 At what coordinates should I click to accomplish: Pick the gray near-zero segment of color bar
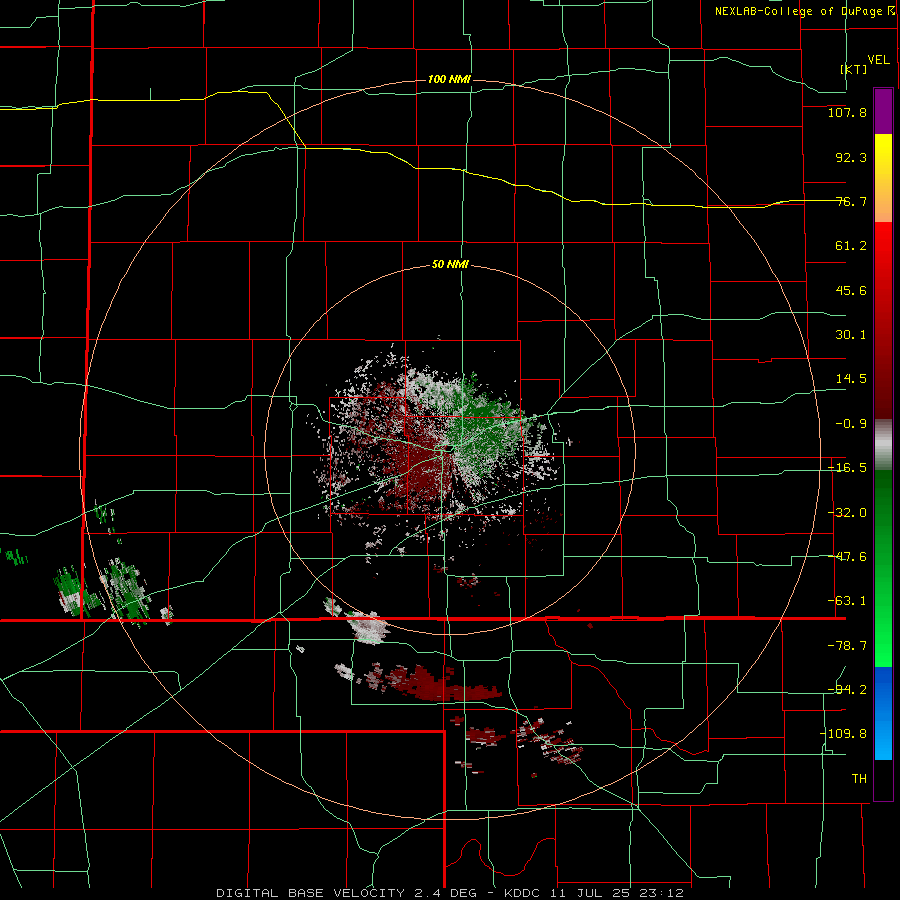pos(883,445)
